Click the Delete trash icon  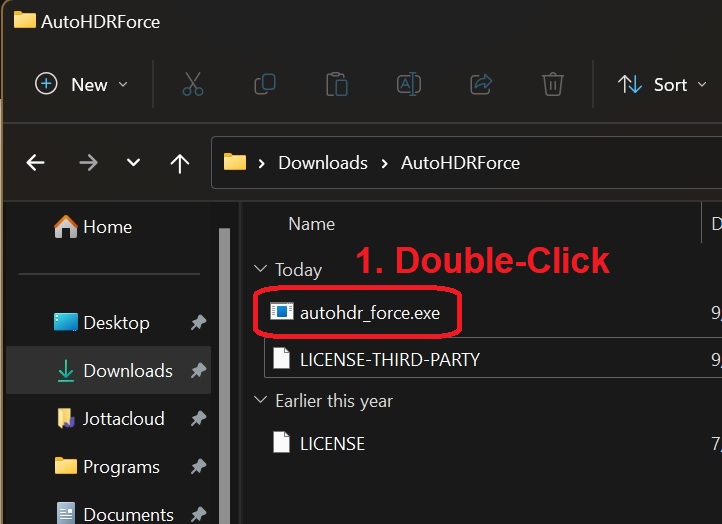point(553,85)
